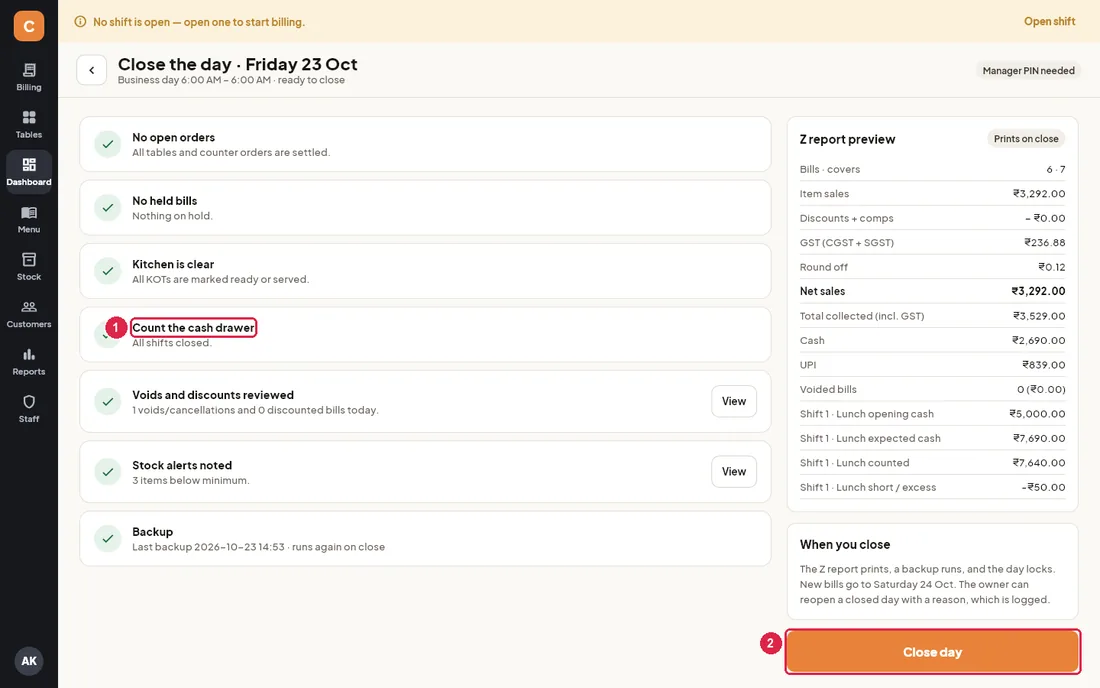Click the orange C app logo

(x=29, y=26)
